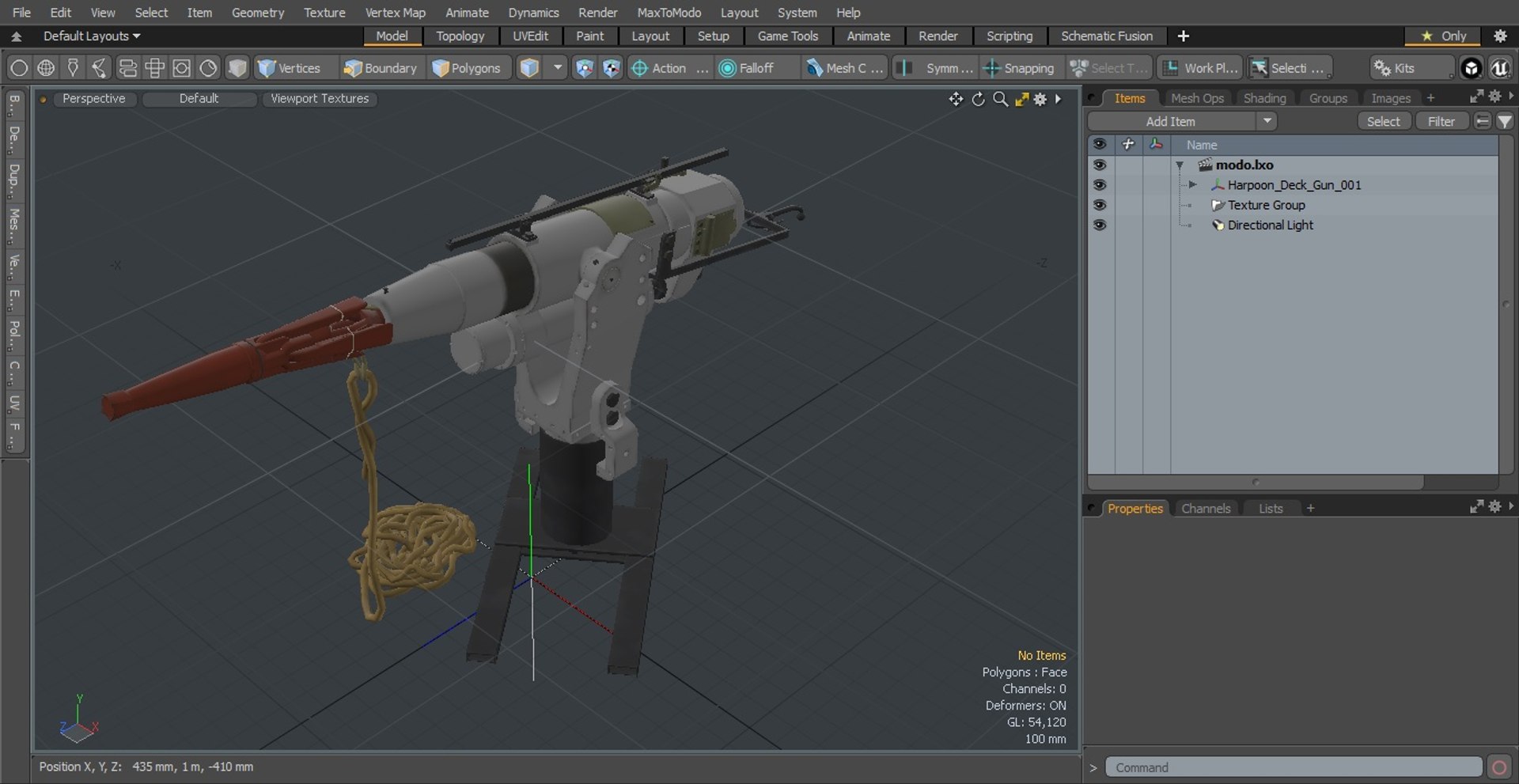Open the Geometry menu

point(257,13)
